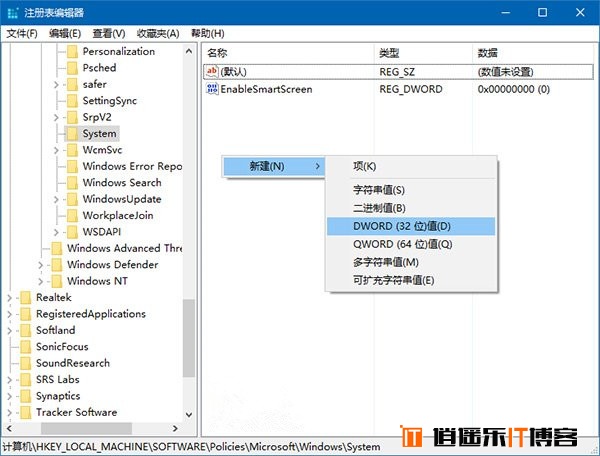Image resolution: width=600 pixels, height=456 pixels.
Task: Click the Psched folder icon
Action: tap(72, 68)
